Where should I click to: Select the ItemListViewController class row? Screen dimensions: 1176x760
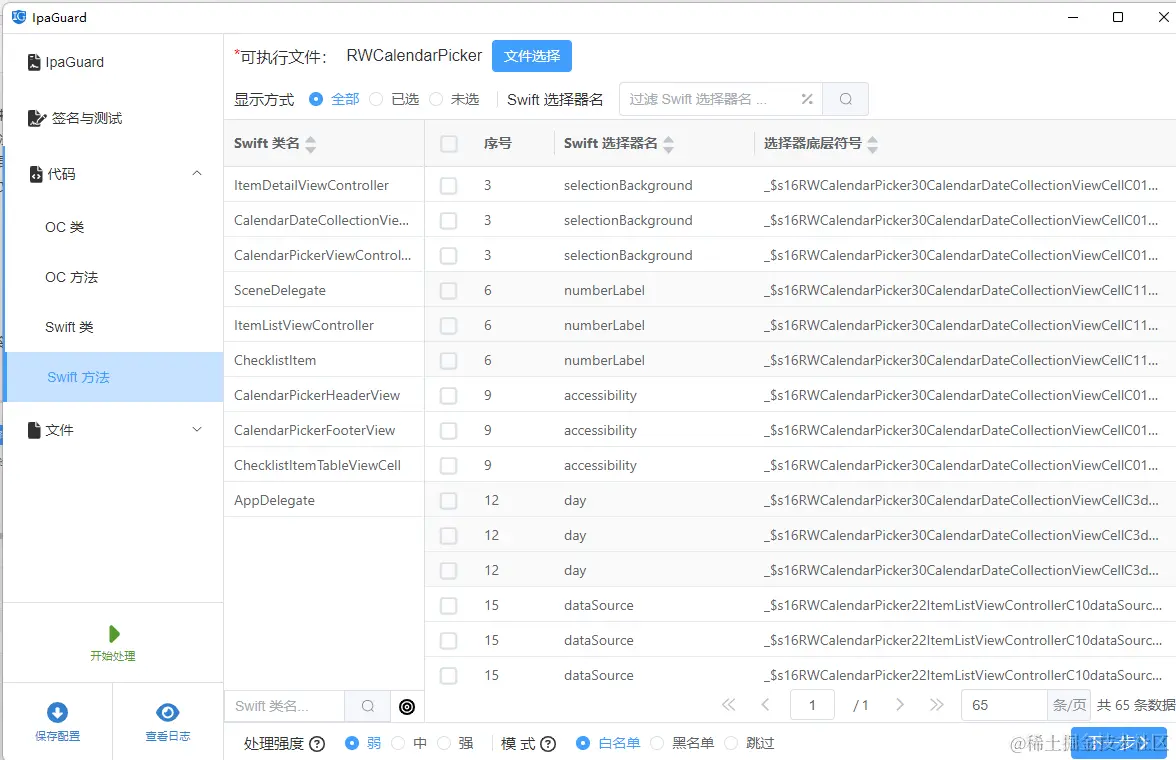coord(324,325)
